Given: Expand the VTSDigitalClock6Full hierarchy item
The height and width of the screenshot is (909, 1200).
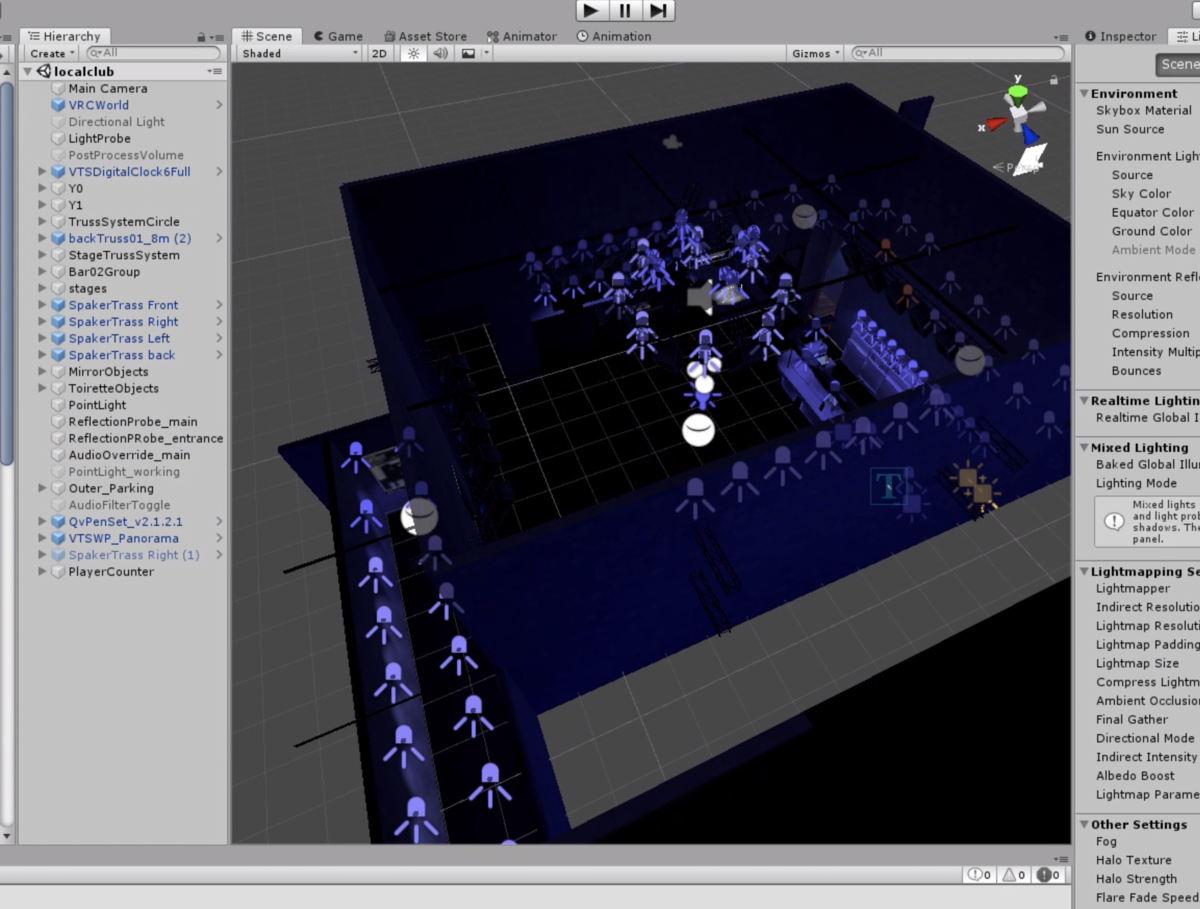Looking at the screenshot, I should point(42,172).
